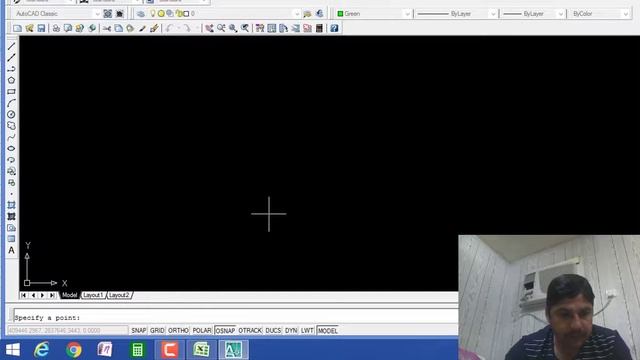Click the Make Block tool

(11, 182)
